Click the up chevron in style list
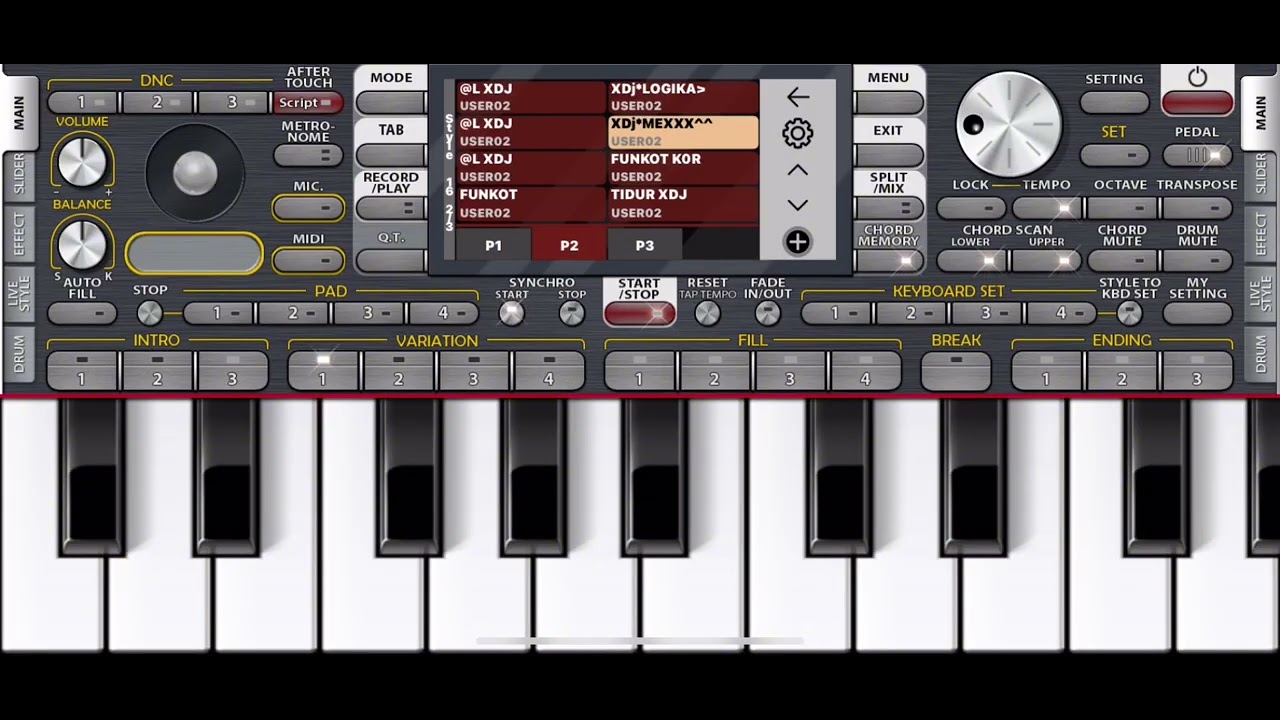Viewport: 1280px width, 720px height. pos(797,171)
